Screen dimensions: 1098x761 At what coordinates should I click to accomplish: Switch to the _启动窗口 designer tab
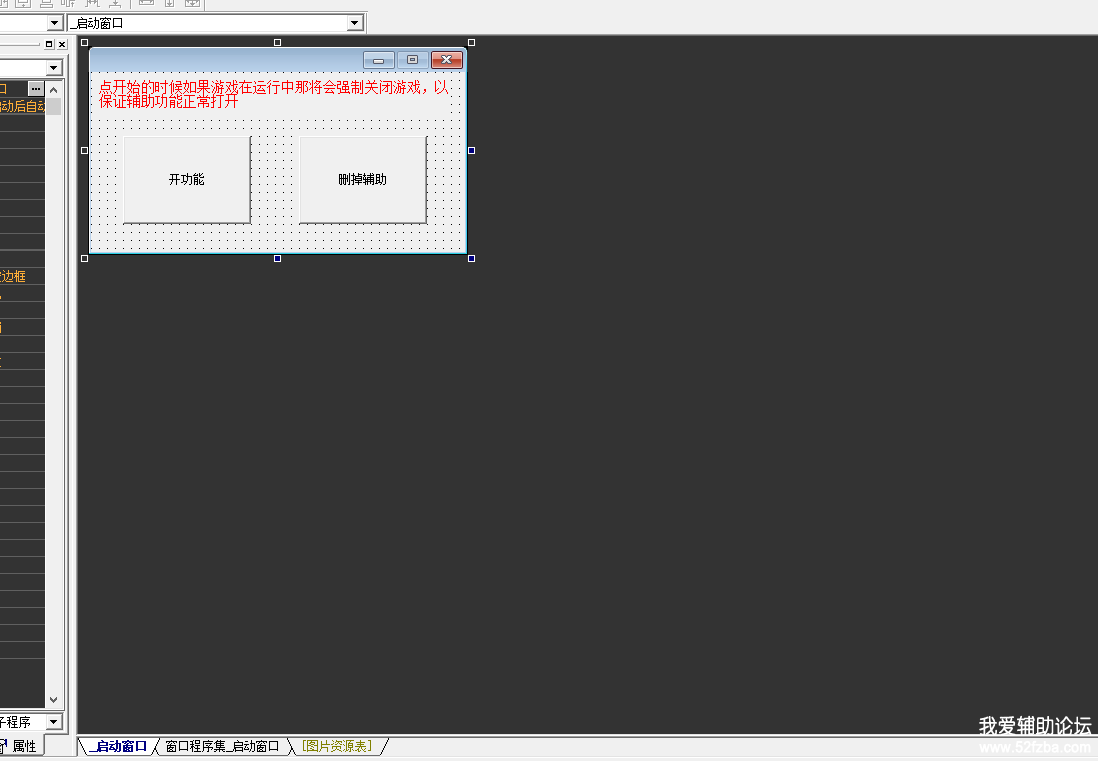pos(119,746)
